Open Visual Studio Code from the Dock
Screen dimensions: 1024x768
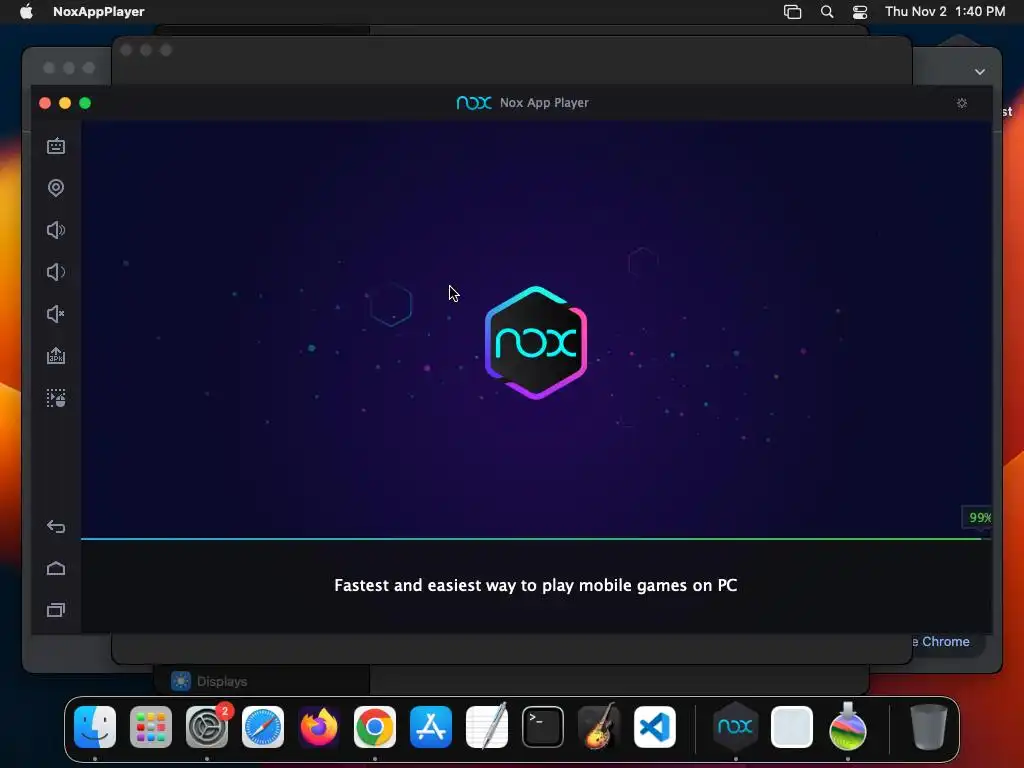click(655, 726)
